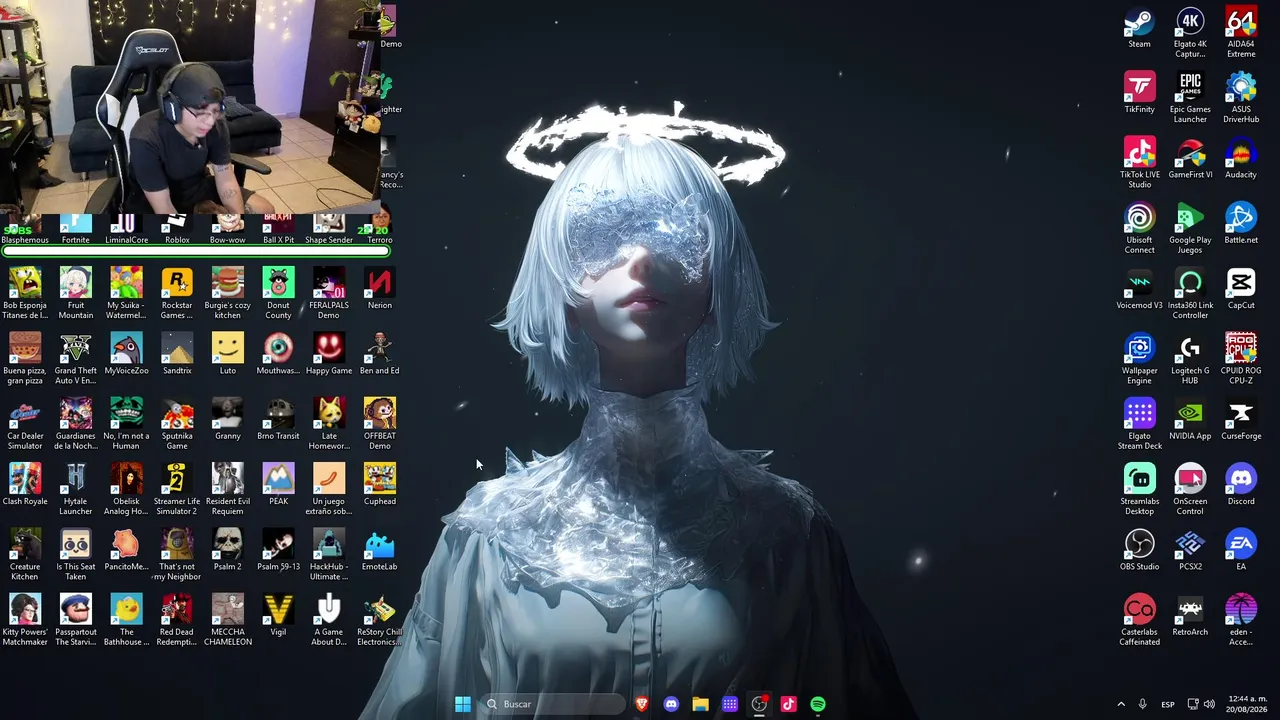The width and height of the screenshot is (1280, 720).
Task: Select the Elgato Stream Deck desktop icon
Action: [x=1139, y=424]
